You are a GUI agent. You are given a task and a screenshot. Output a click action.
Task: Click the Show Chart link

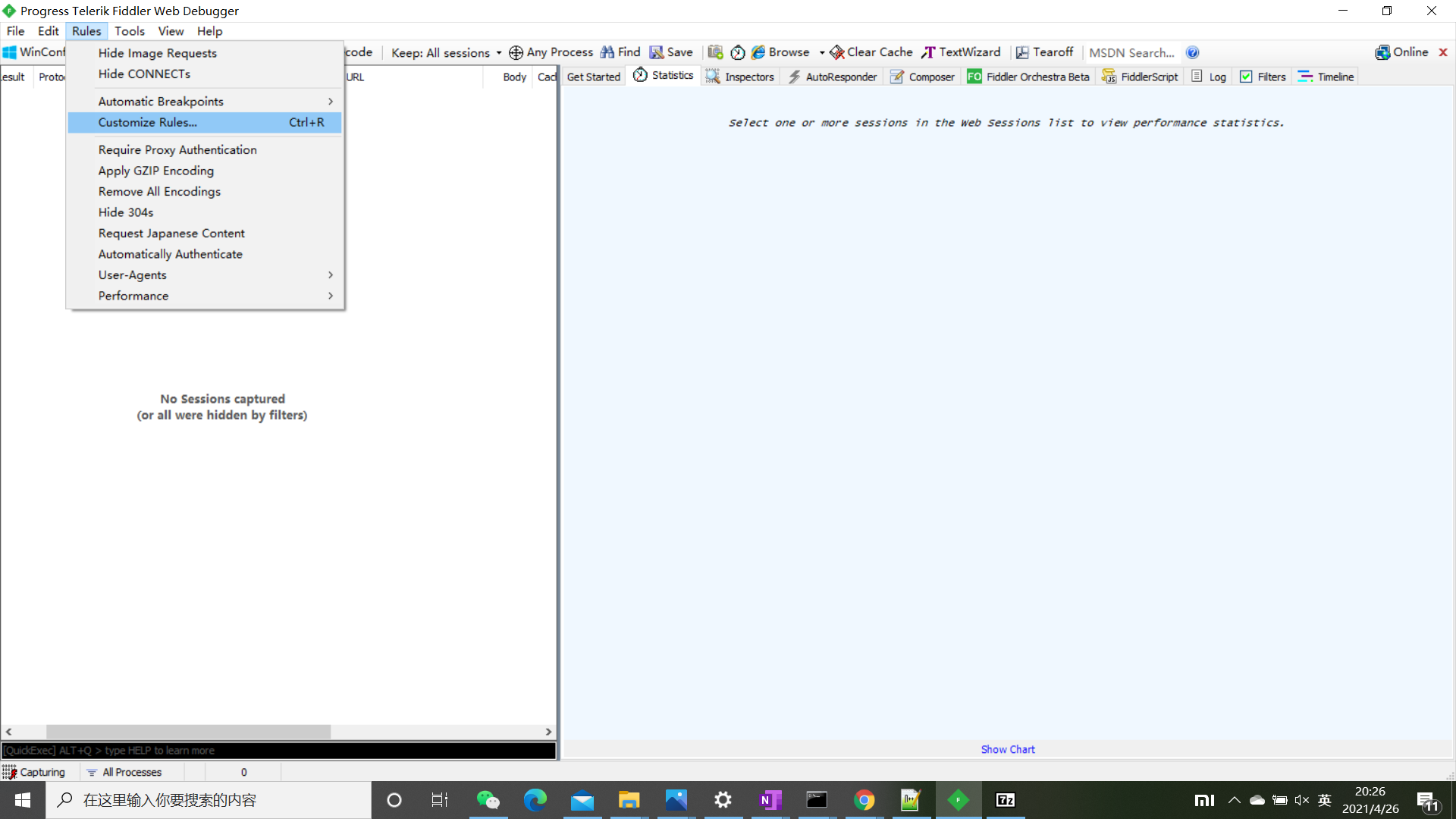click(1008, 749)
